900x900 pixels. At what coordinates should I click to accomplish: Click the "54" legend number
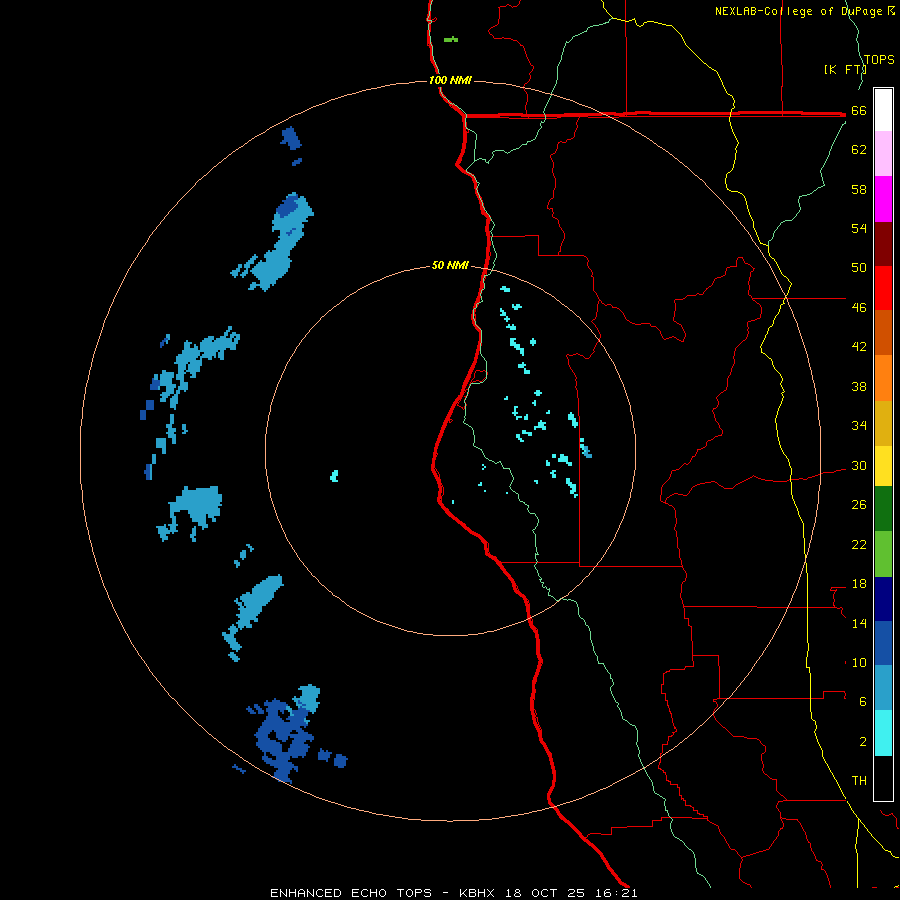click(x=859, y=228)
